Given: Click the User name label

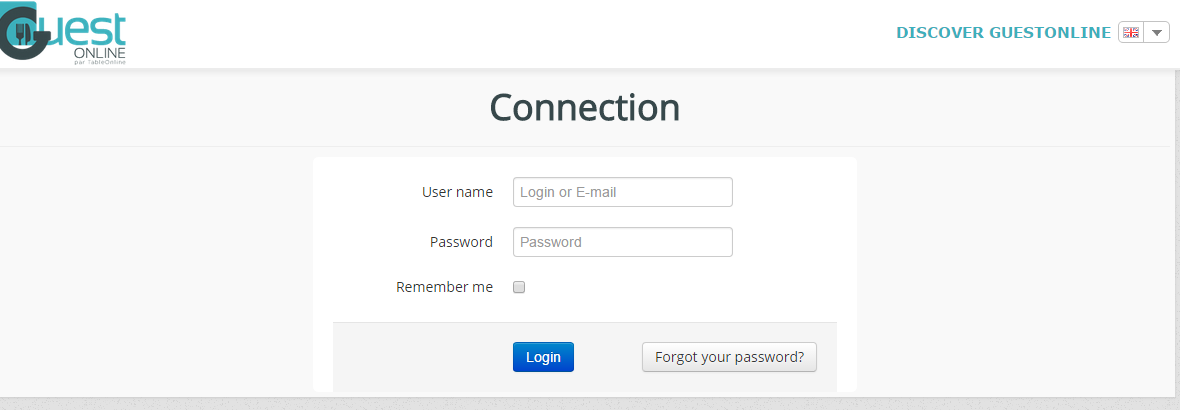Looking at the screenshot, I should [x=457, y=192].
